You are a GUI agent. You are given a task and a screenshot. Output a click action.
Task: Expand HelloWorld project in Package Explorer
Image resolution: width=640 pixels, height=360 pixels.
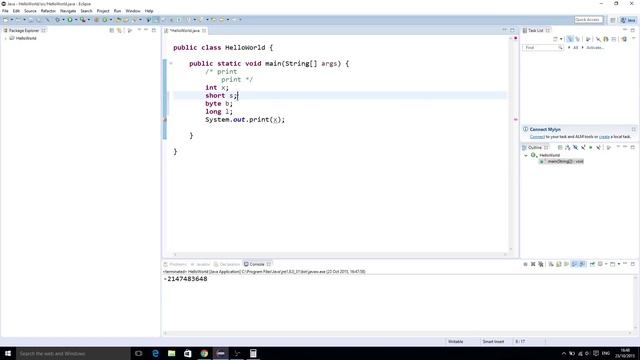pyautogui.click(x=6, y=38)
